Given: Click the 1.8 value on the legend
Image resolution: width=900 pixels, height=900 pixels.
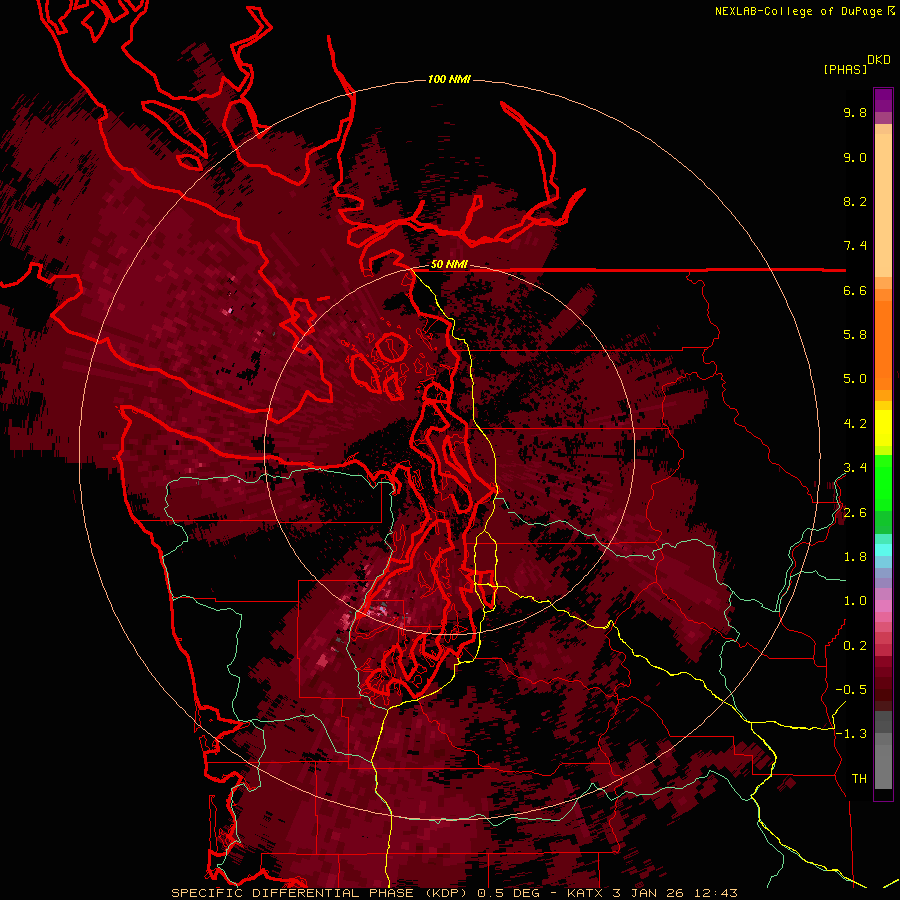Looking at the screenshot, I should (x=855, y=557).
